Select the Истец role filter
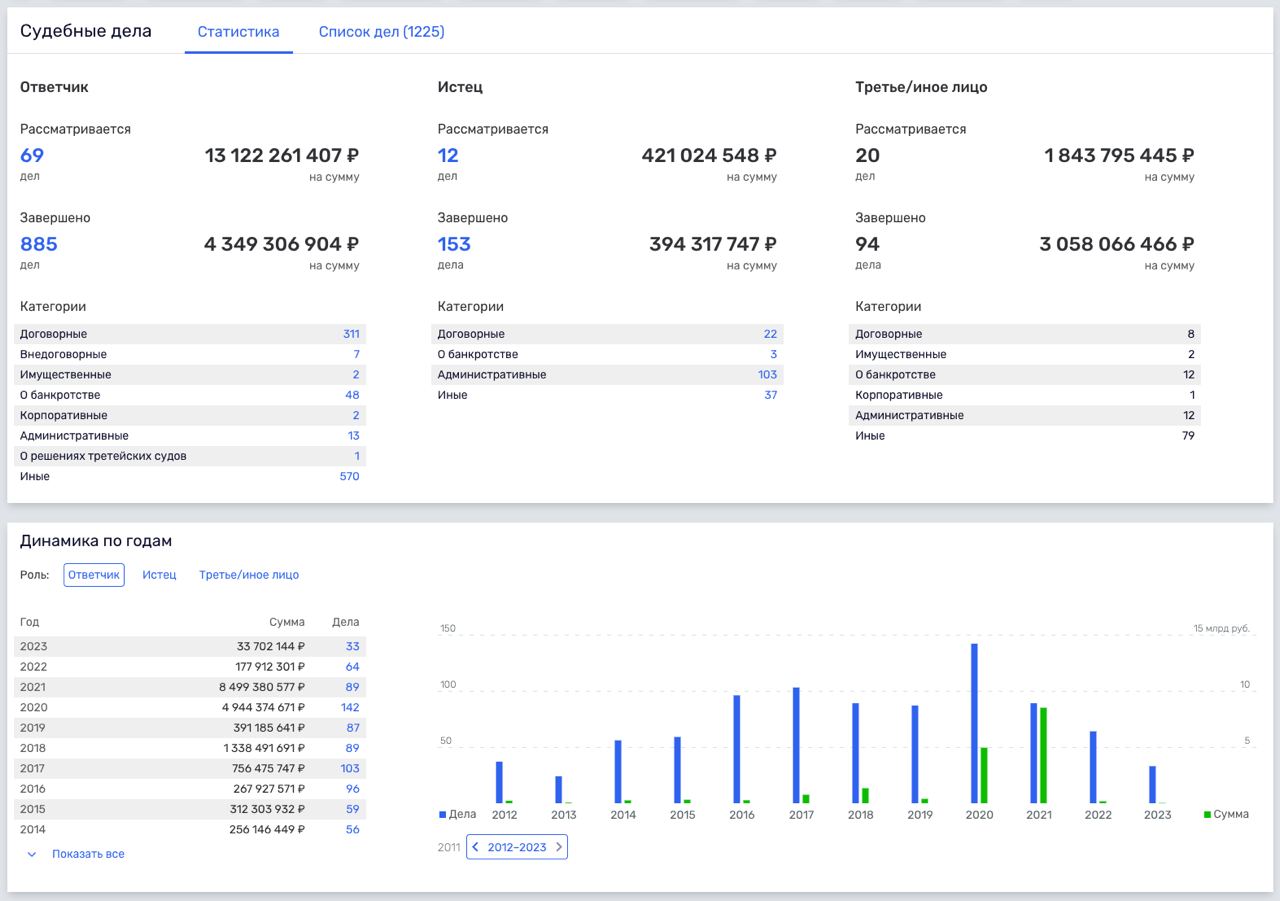1280x901 pixels. click(x=159, y=575)
